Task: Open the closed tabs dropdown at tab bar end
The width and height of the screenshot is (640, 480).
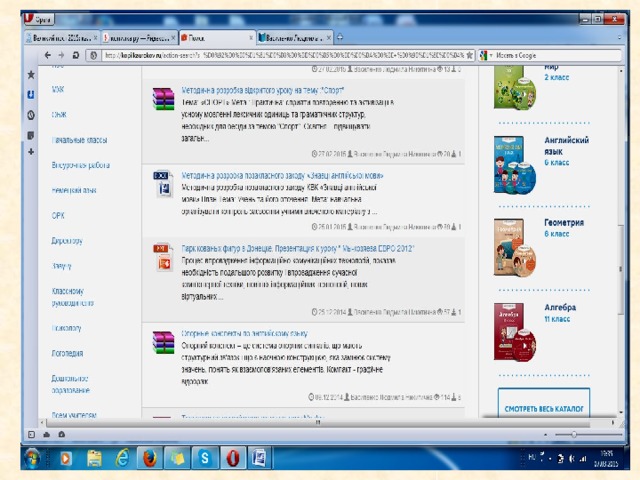Action: (619, 38)
